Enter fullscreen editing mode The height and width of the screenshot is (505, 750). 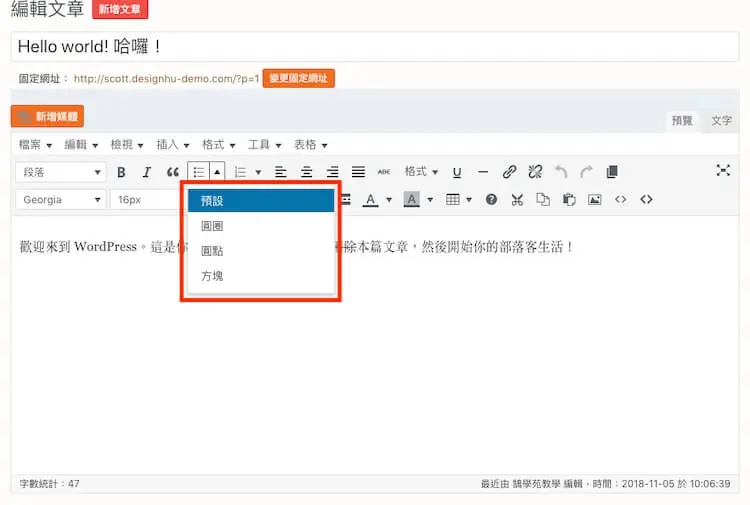click(x=723, y=171)
